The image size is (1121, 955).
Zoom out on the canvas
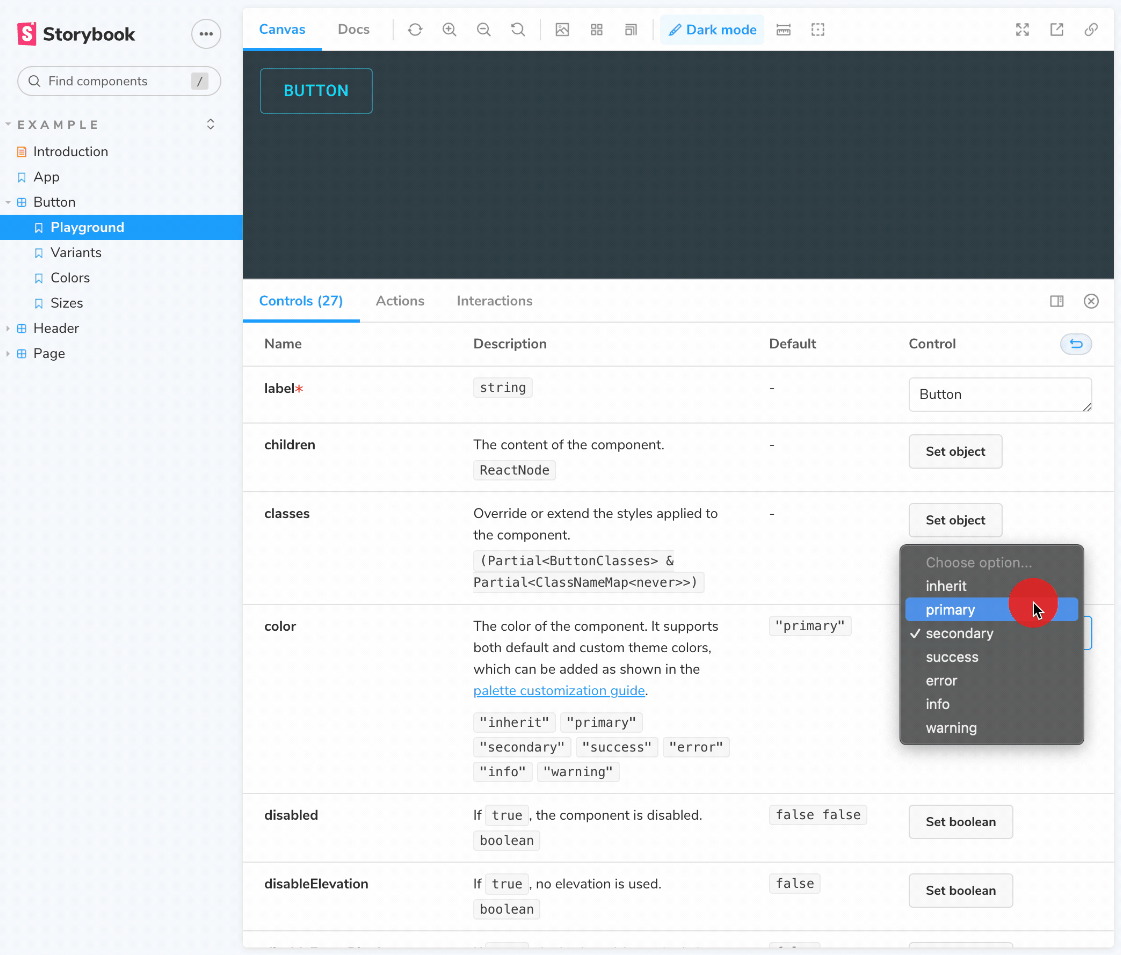484,30
